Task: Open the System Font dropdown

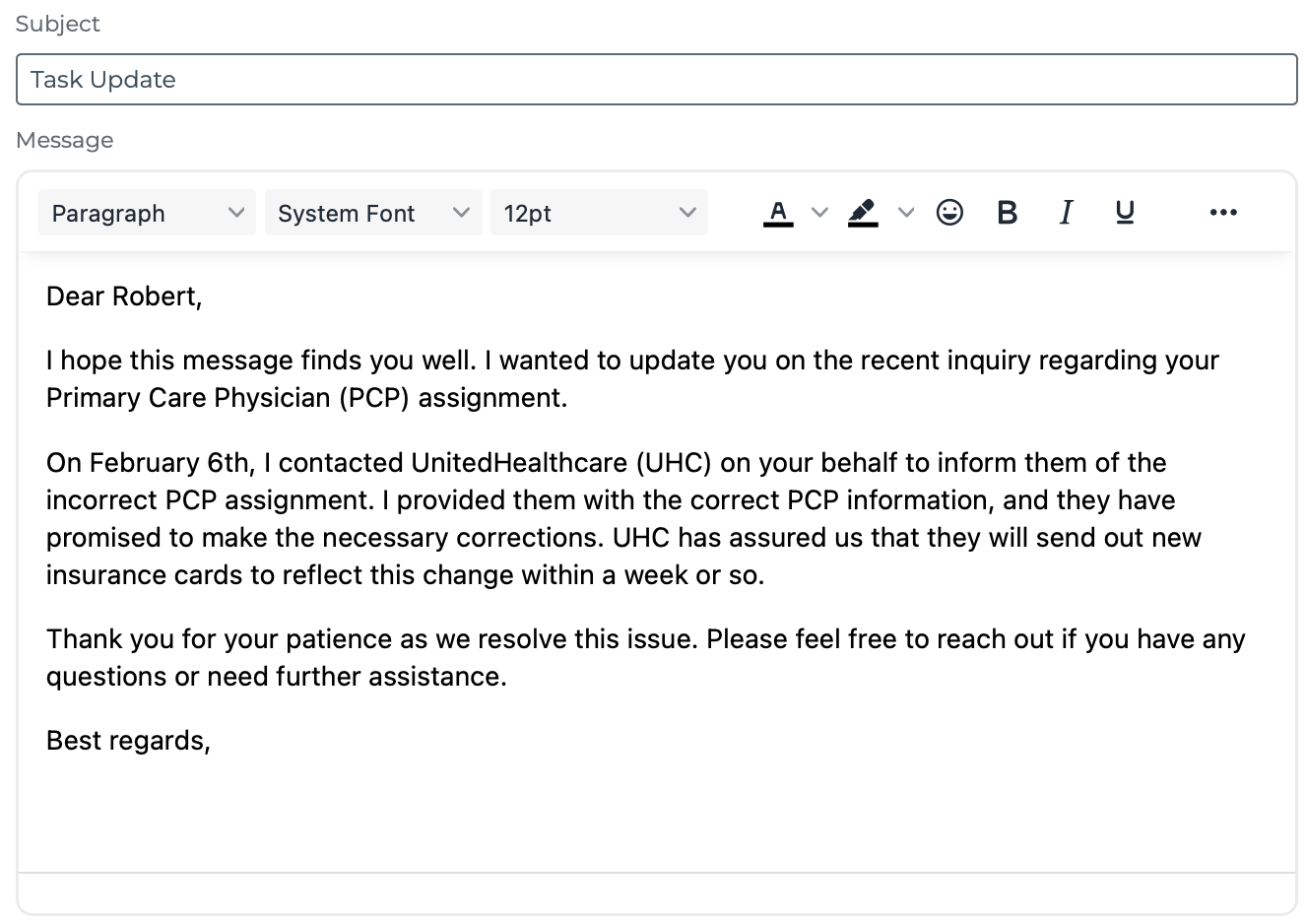Action: (x=373, y=213)
